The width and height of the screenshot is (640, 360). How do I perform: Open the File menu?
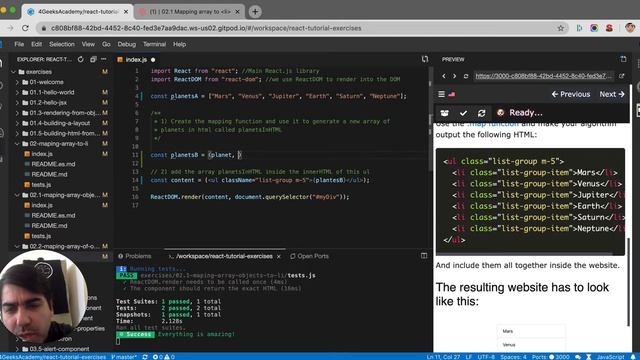19,44
